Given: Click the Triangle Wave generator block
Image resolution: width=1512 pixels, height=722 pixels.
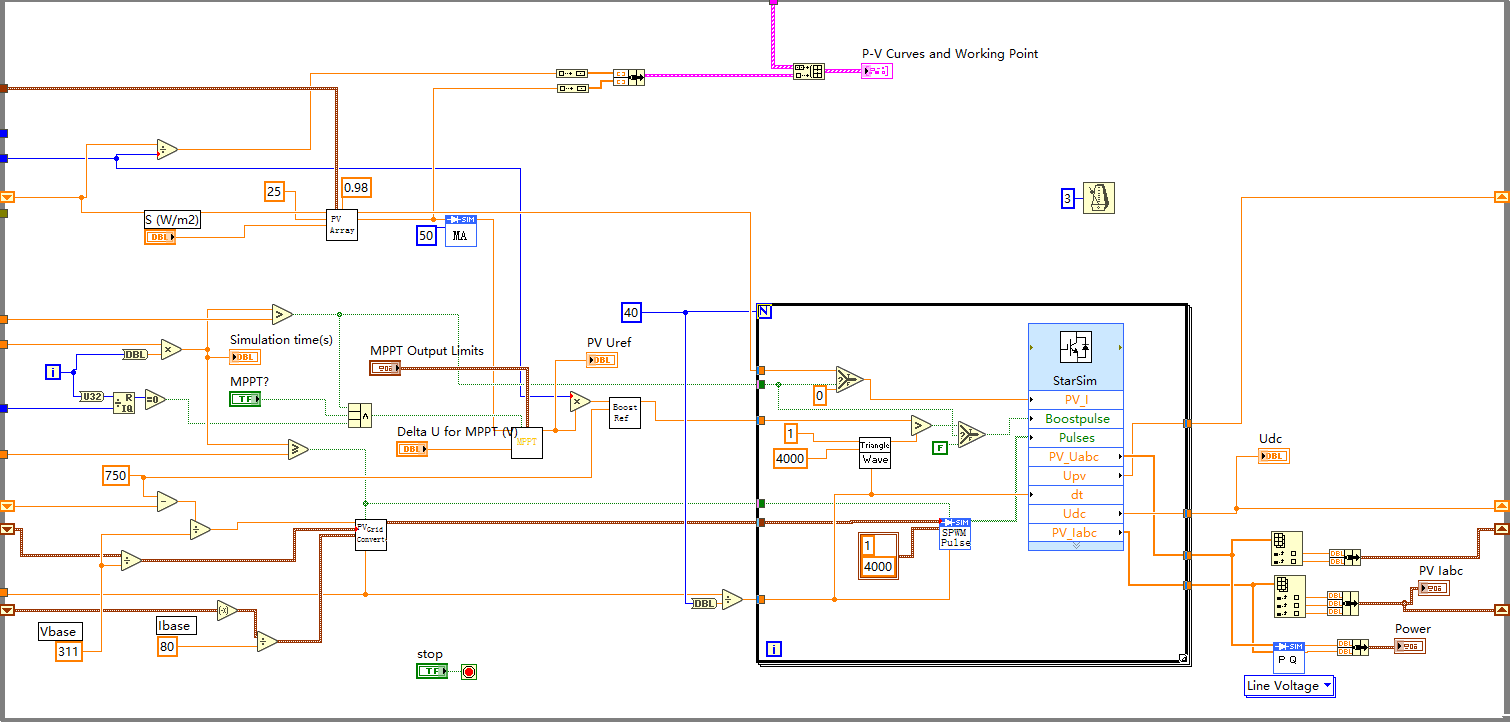Looking at the screenshot, I should (874, 453).
